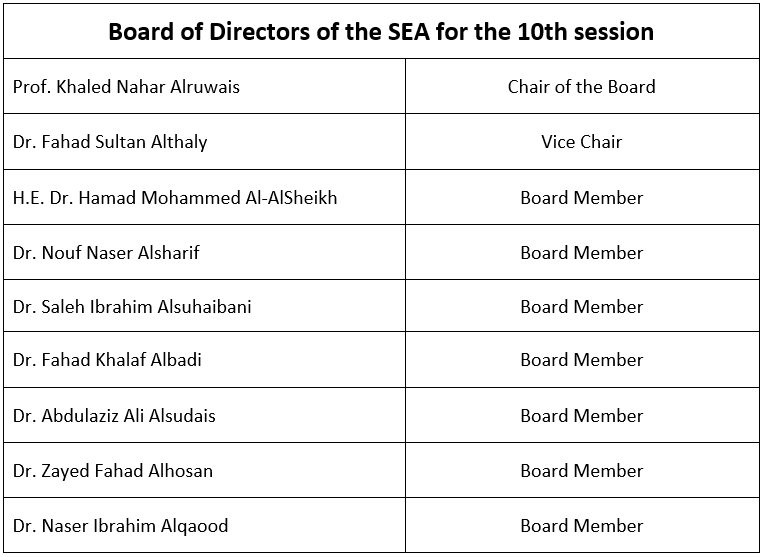This screenshot has width=763, height=557.
Task: Click the table title Board of Directors heading
Action: tap(381, 32)
